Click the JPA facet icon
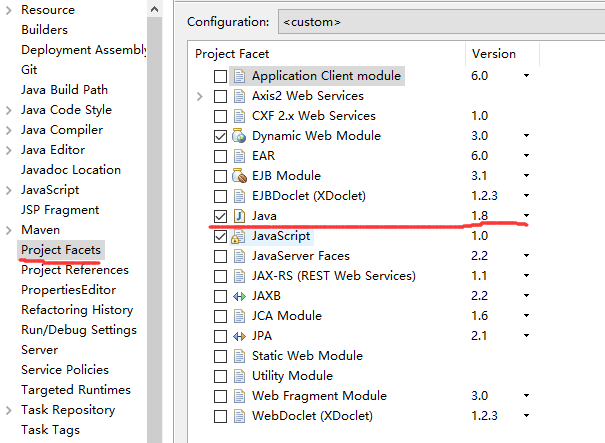 click(x=239, y=336)
